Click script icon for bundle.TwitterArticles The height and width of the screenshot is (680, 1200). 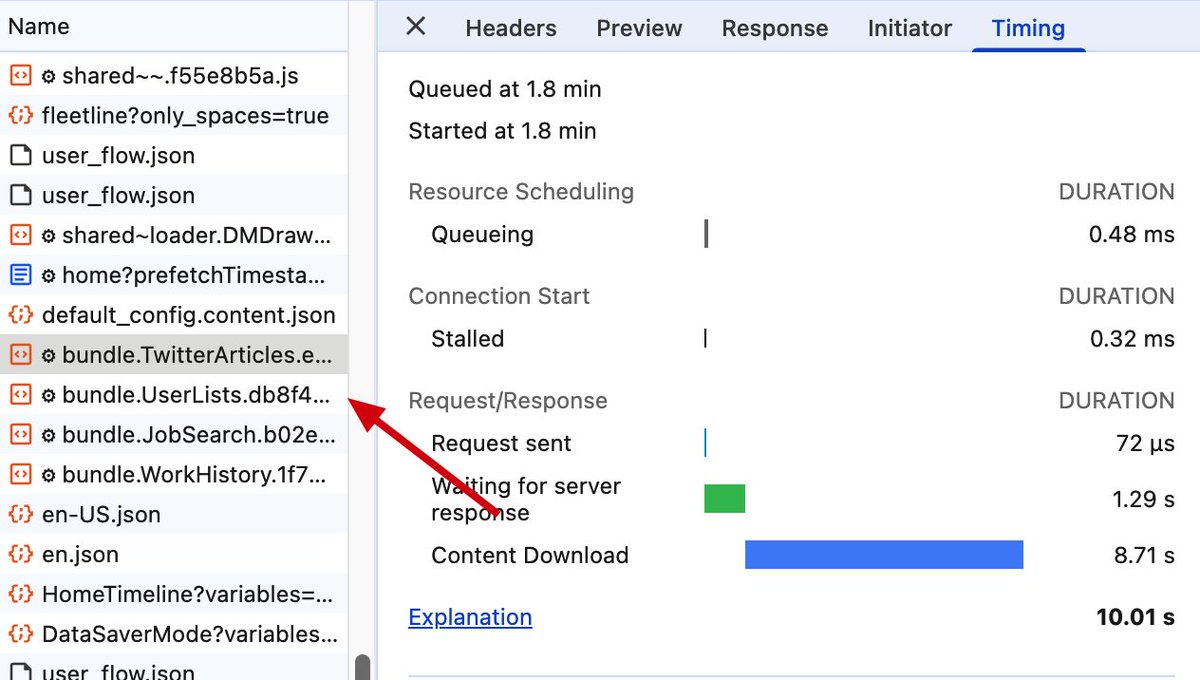(x=20, y=355)
